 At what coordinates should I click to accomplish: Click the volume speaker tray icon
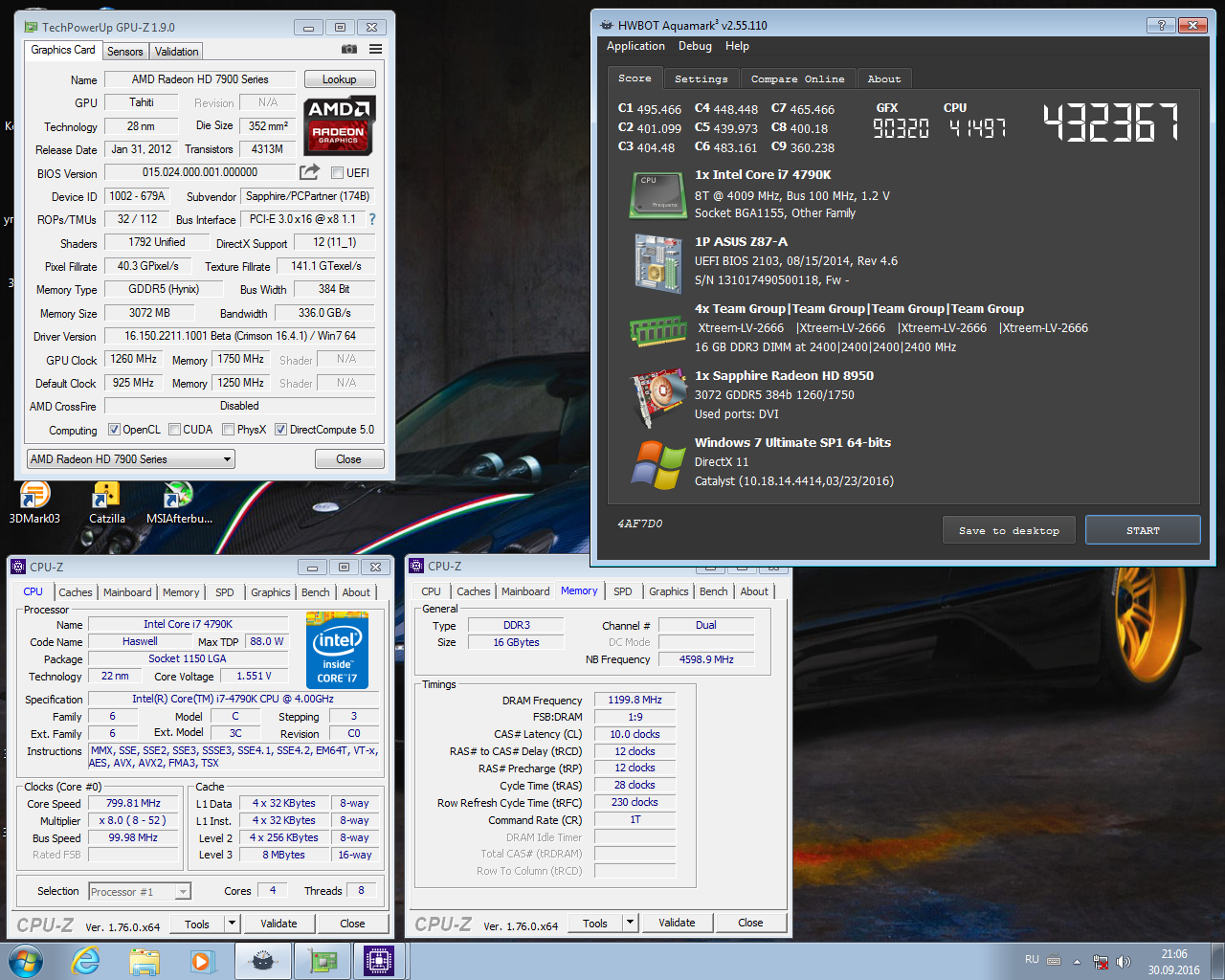coord(1124,961)
